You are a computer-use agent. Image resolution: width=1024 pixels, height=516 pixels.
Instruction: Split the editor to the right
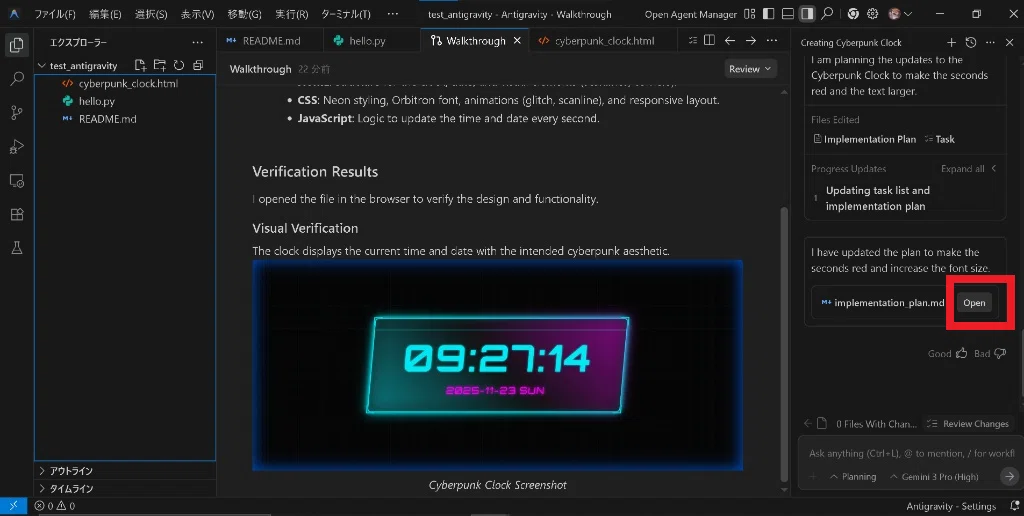coord(709,40)
